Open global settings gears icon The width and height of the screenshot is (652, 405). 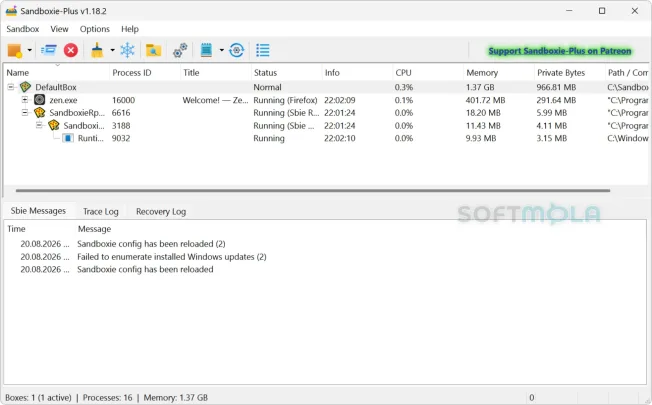click(x=180, y=50)
